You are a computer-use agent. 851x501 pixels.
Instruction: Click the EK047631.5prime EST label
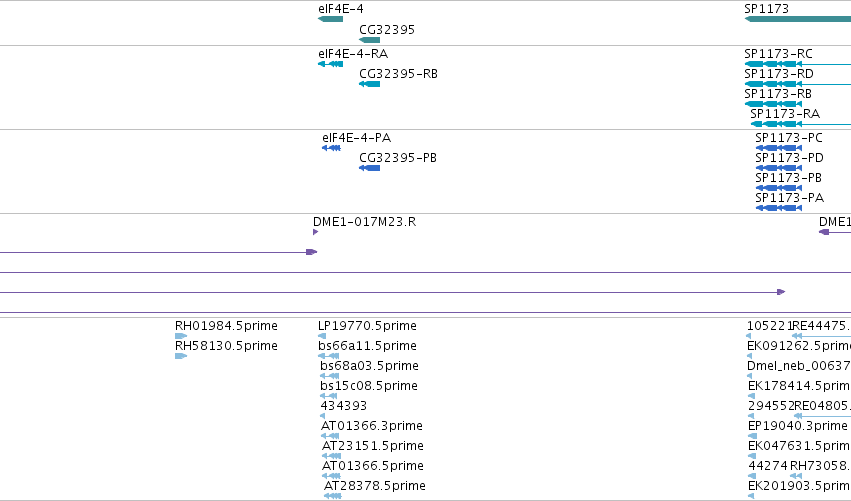pos(799,446)
